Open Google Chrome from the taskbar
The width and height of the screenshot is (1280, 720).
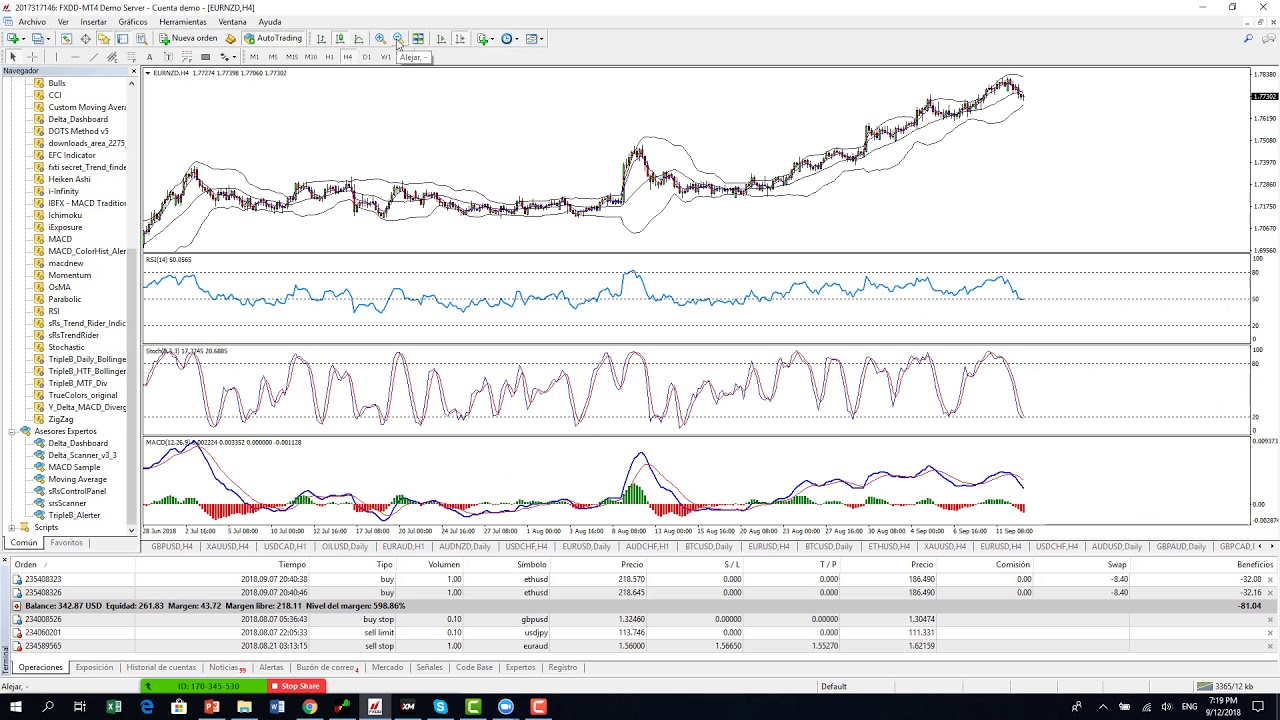(x=309, y=707)
